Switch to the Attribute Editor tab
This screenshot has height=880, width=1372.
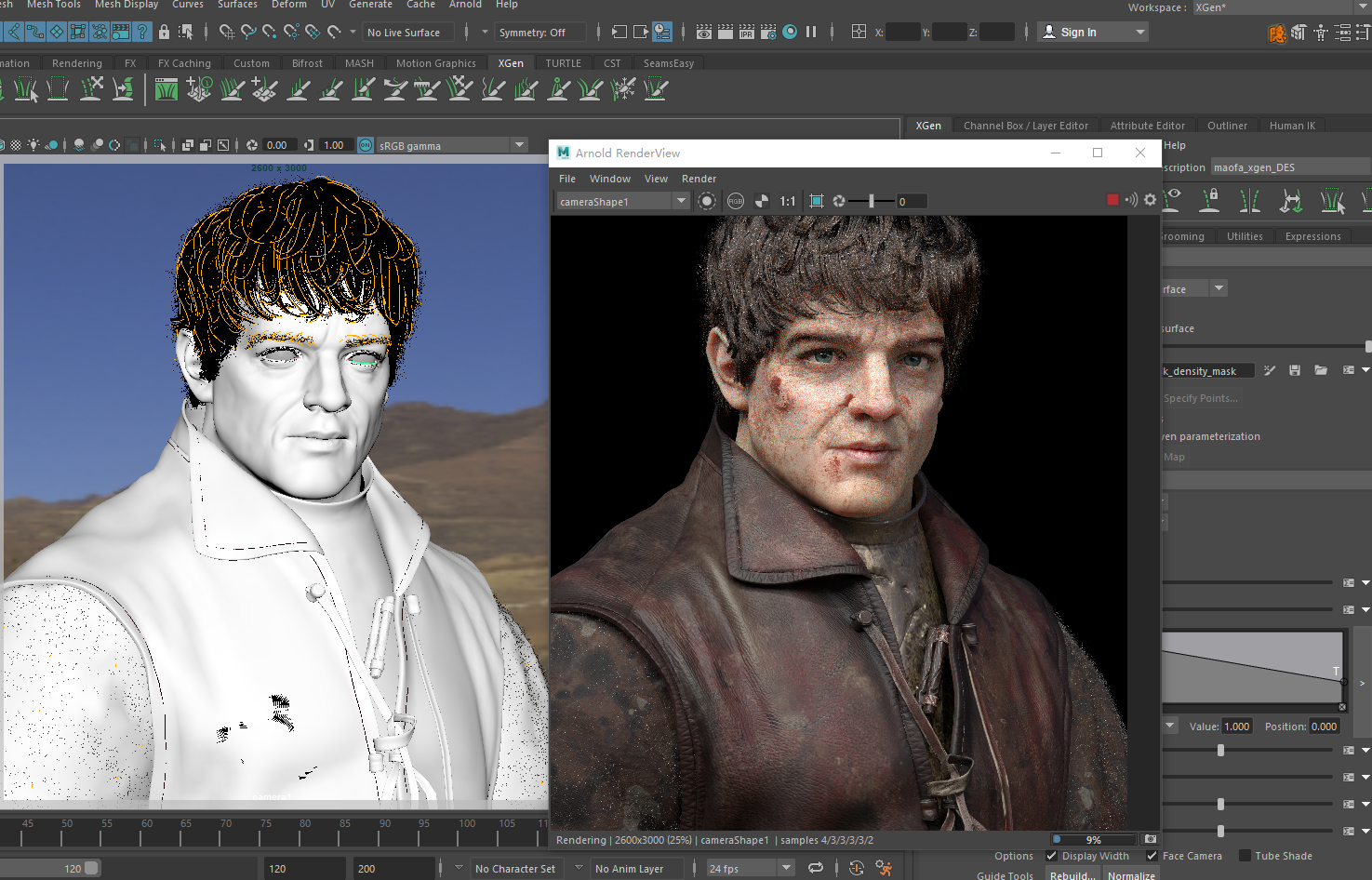(1147, 126)
